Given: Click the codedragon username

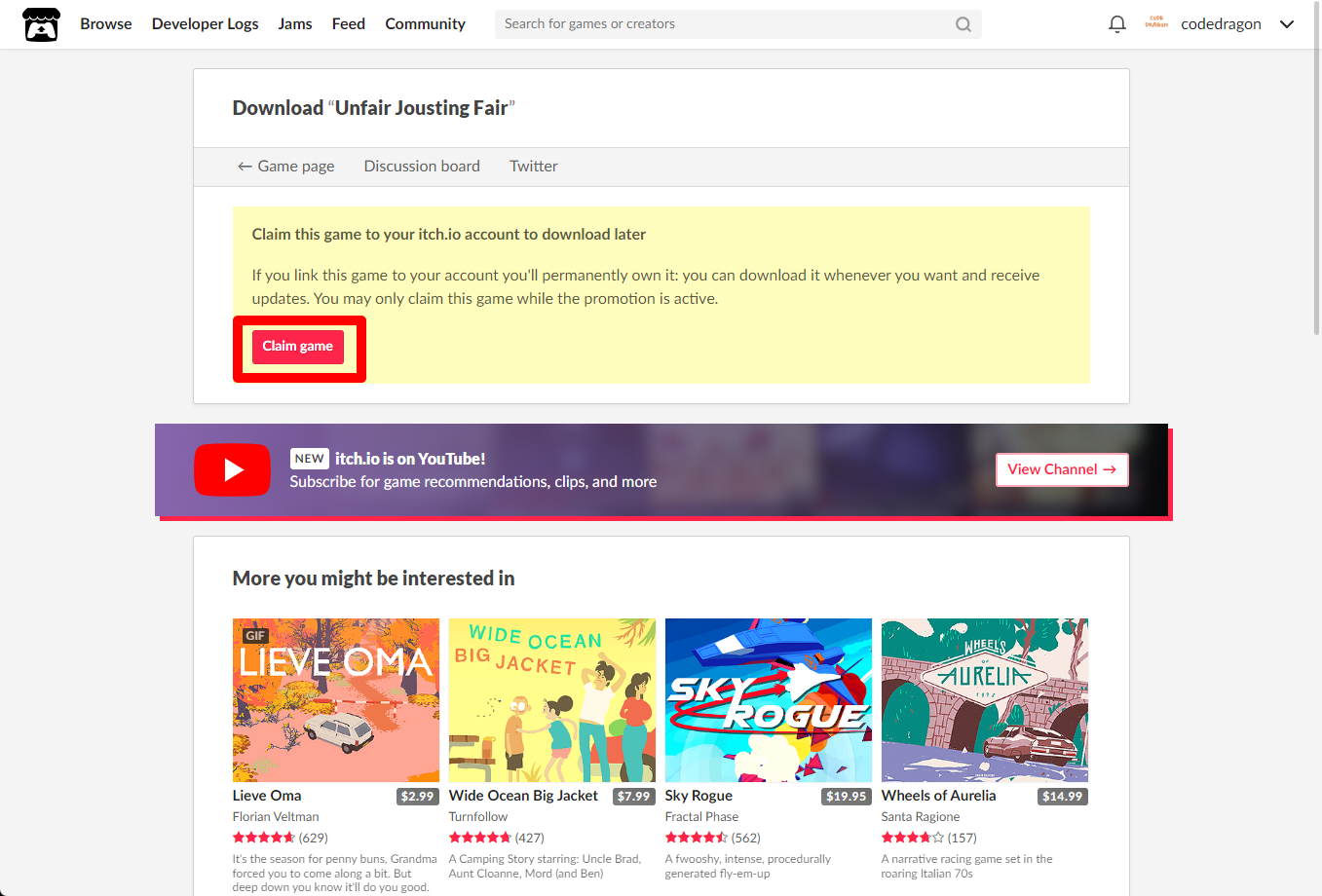Looking at the screenshot, I should coord(1221,24).
